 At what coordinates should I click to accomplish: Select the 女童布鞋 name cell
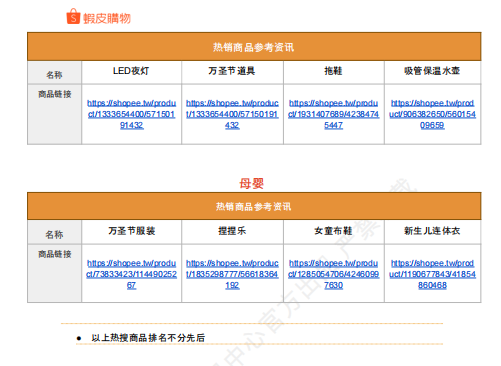tap(334, 232)
